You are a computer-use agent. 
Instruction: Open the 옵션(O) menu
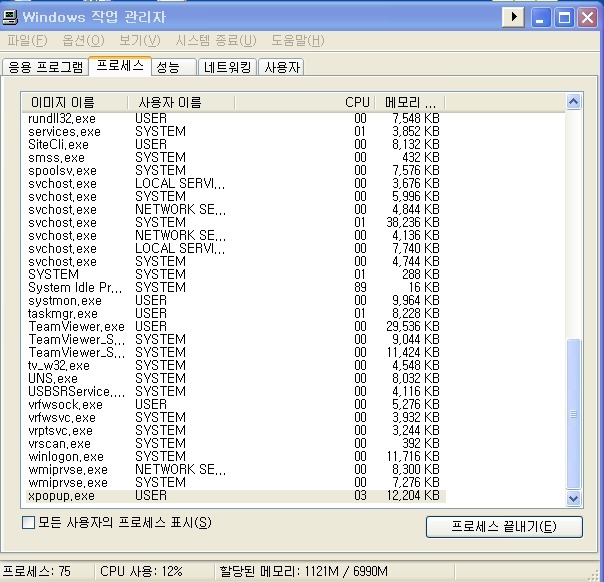coord(83,41)
